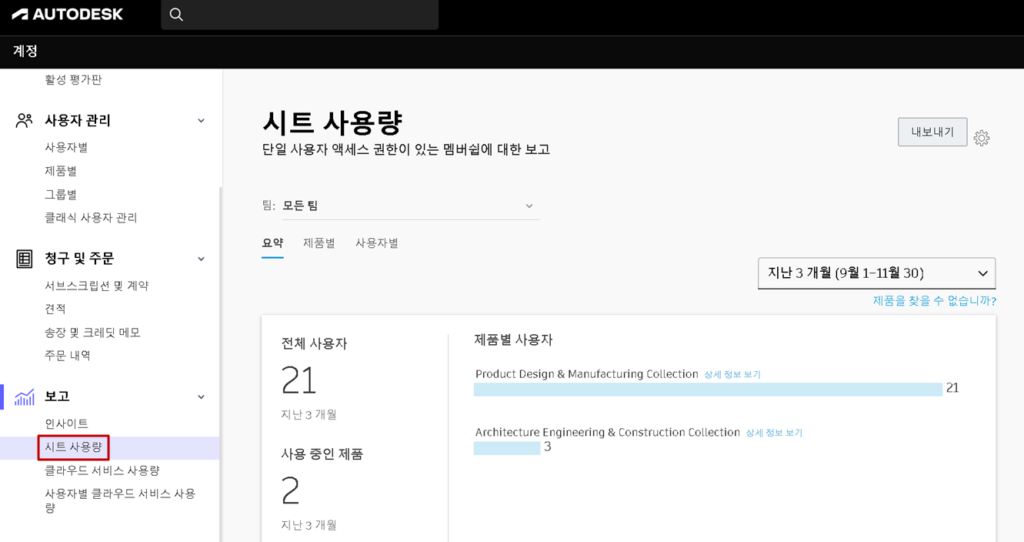
Task: Click the 제품별 사용자 chart heading
Action: (513, 340)
